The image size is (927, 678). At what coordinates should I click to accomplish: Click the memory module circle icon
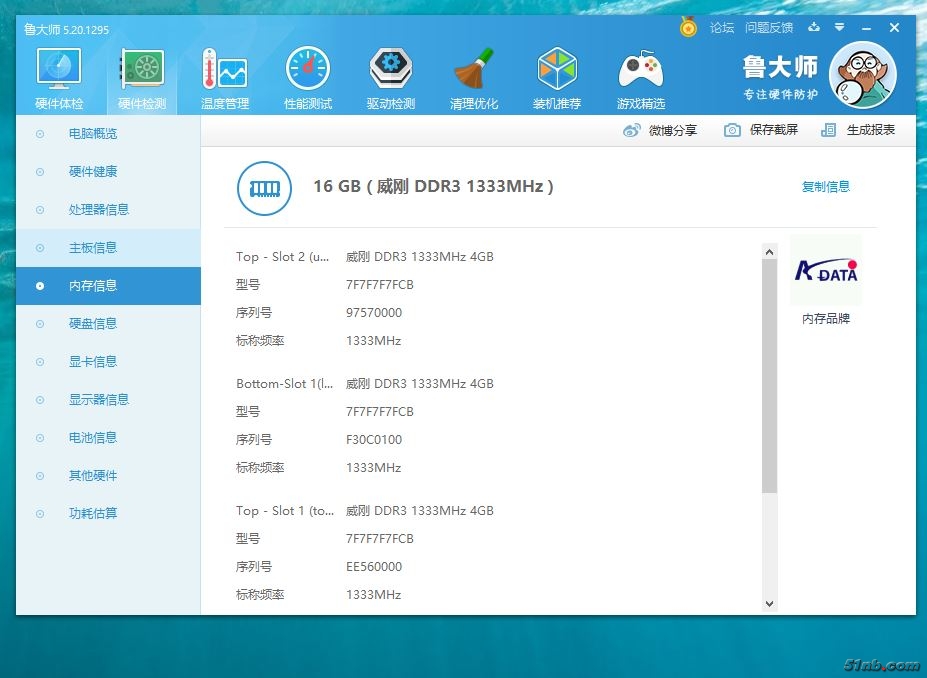[264, 189]
